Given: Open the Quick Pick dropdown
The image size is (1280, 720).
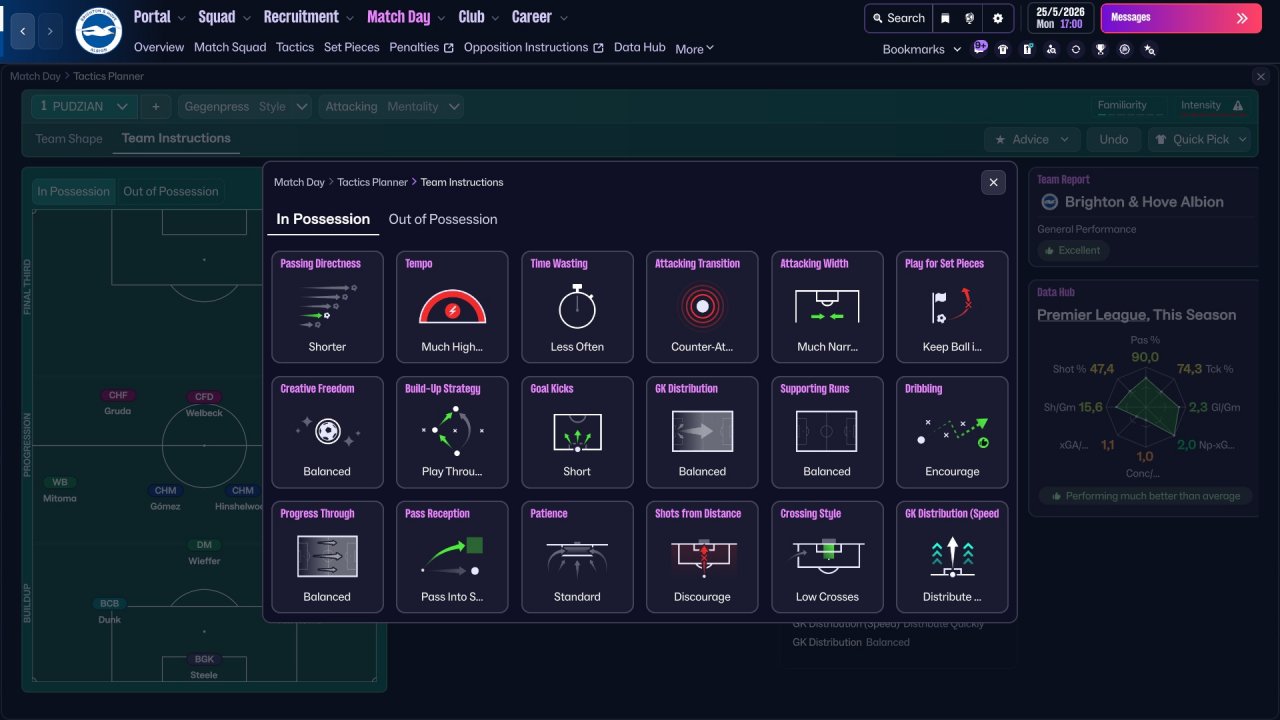Looking at the screenshot, I should click(1199, 140).
